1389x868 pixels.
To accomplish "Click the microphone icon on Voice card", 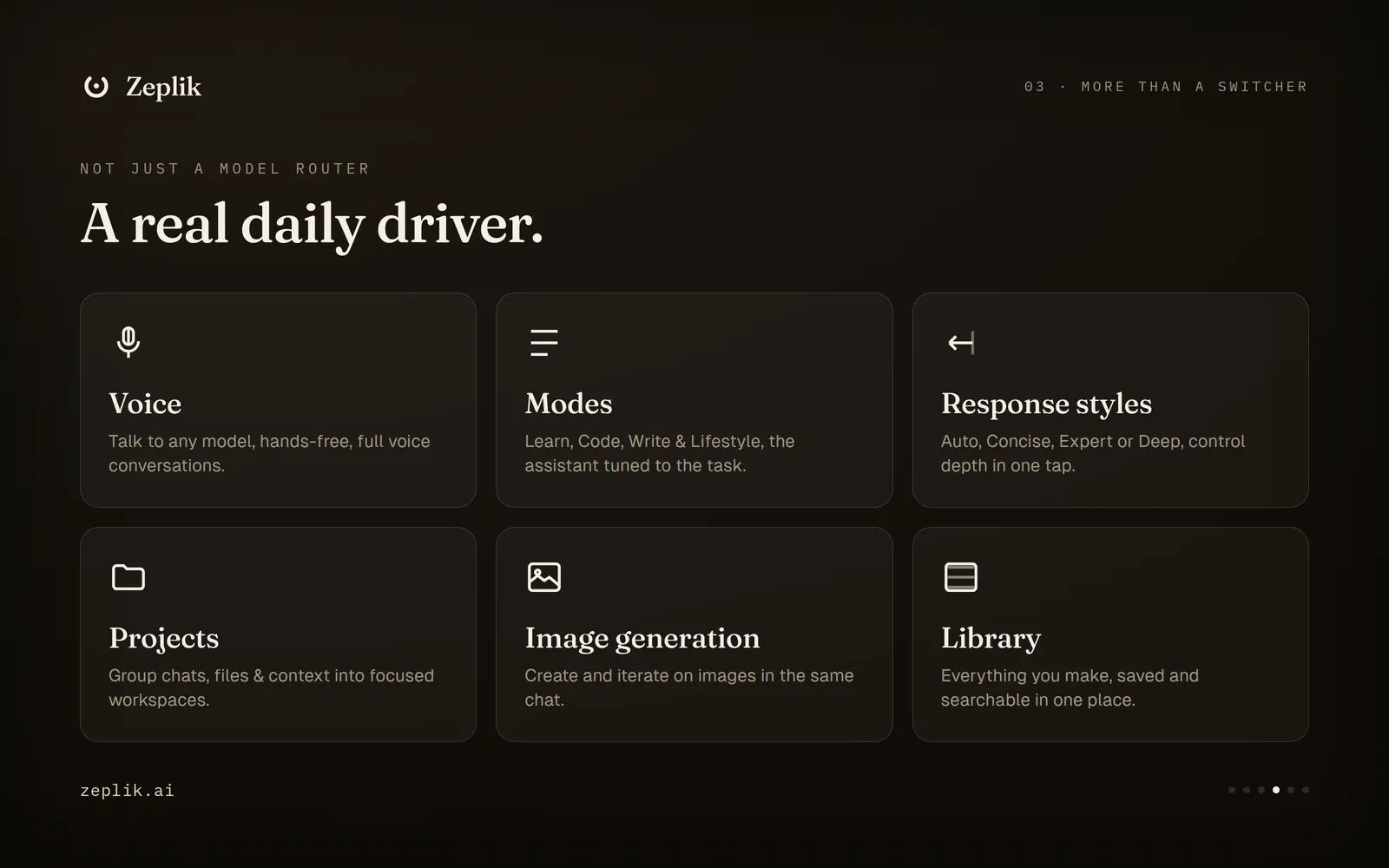I will (128, 342).
